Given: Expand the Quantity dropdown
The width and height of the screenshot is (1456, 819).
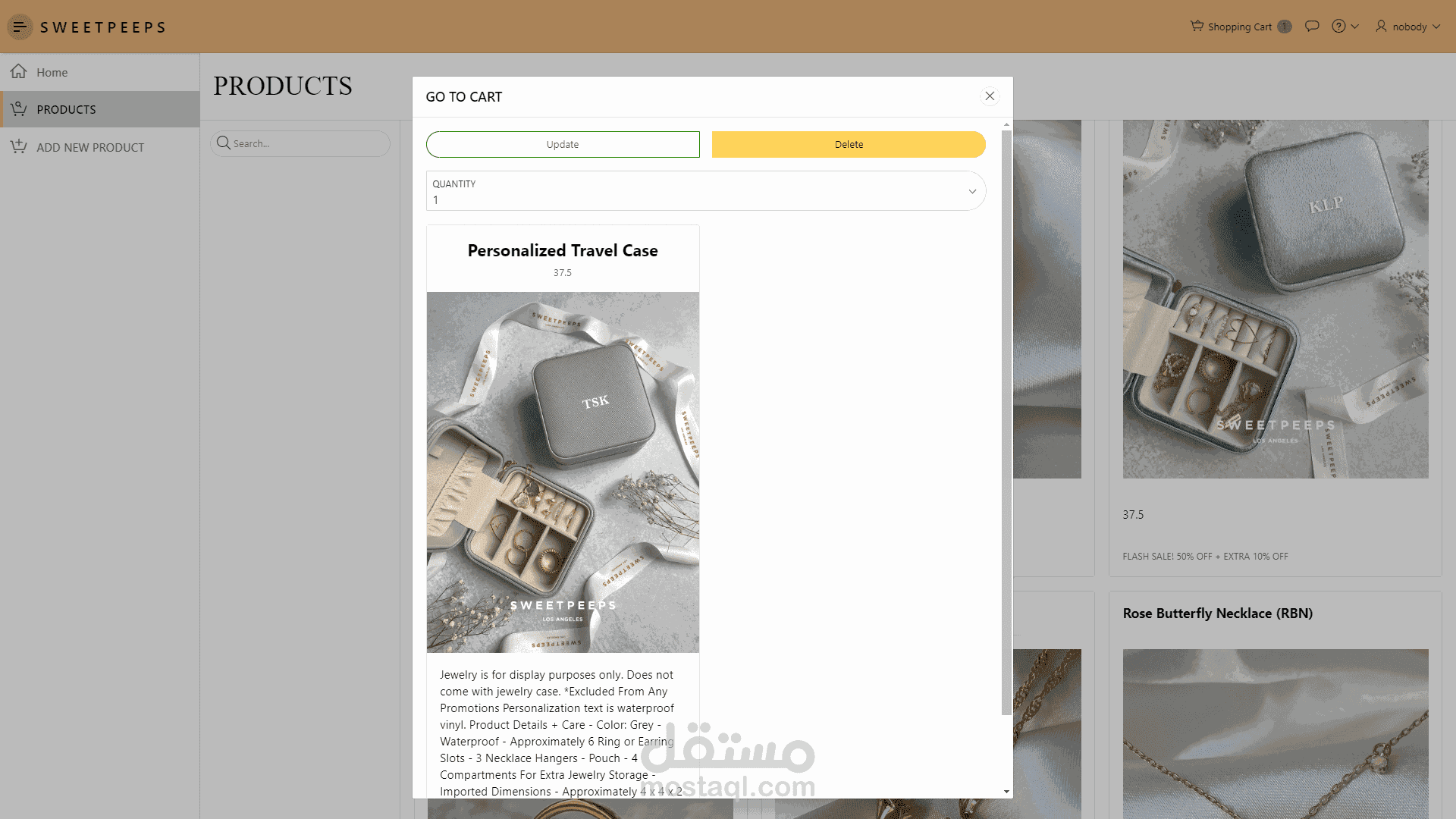Looking at the screenshot, I should [972, 191].
